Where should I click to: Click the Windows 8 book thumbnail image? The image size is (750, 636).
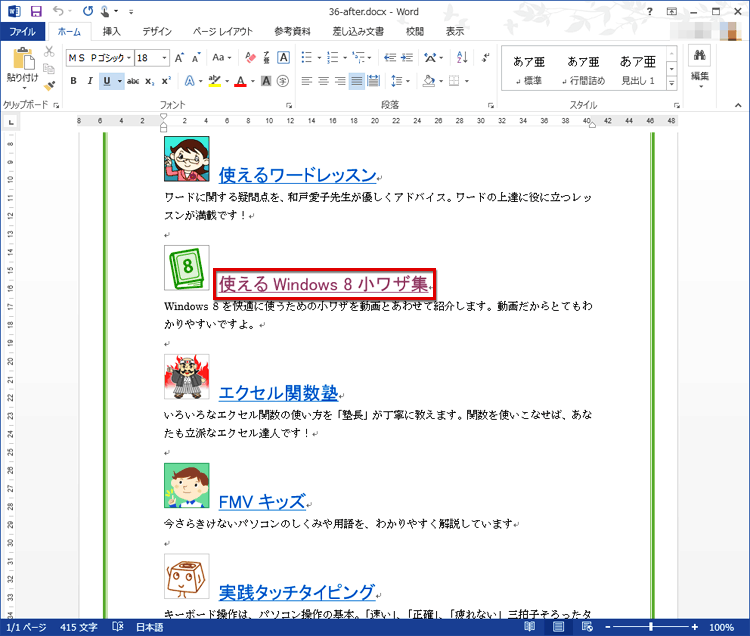(x=187, y=268)
